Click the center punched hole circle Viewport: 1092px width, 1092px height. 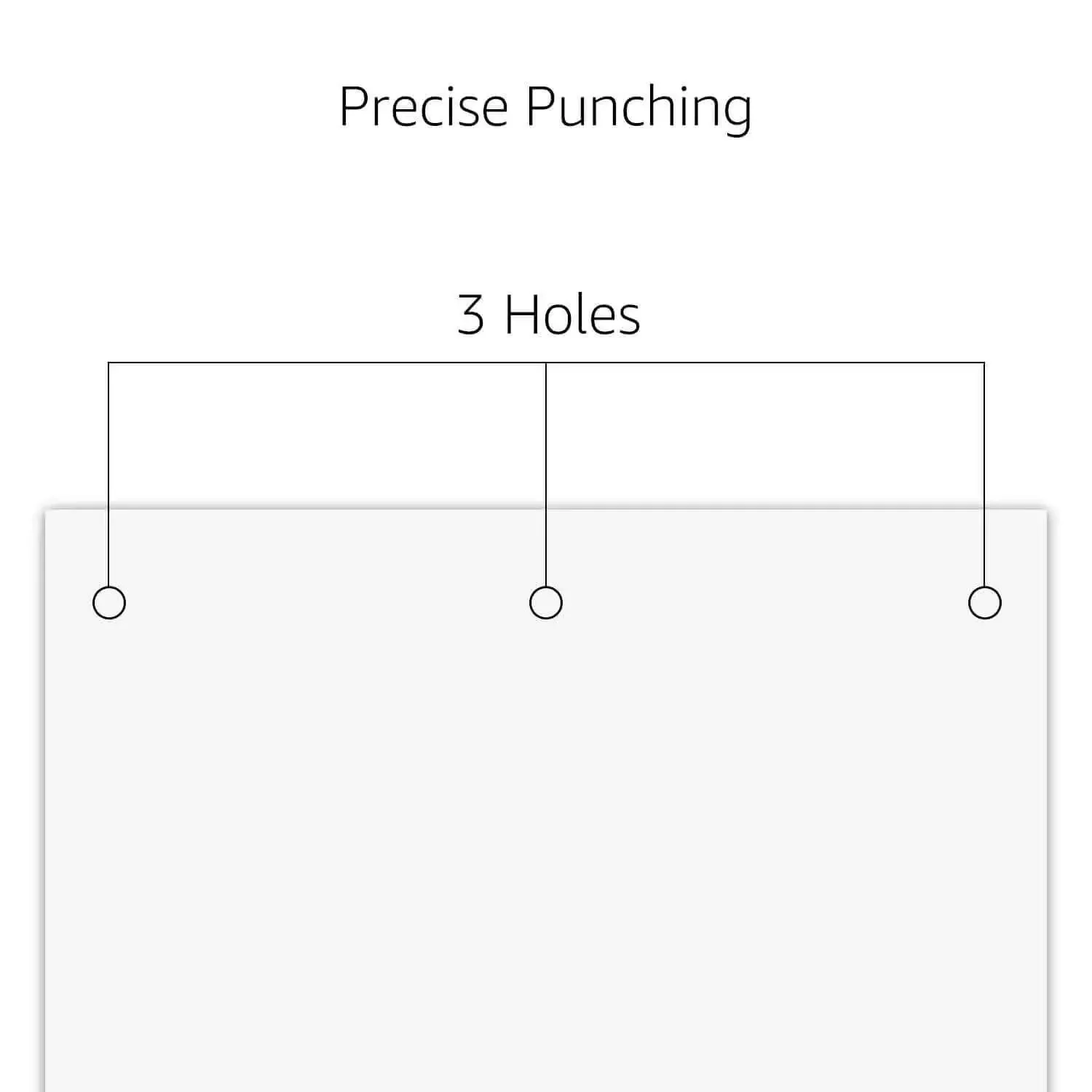(x=546, y=603)
